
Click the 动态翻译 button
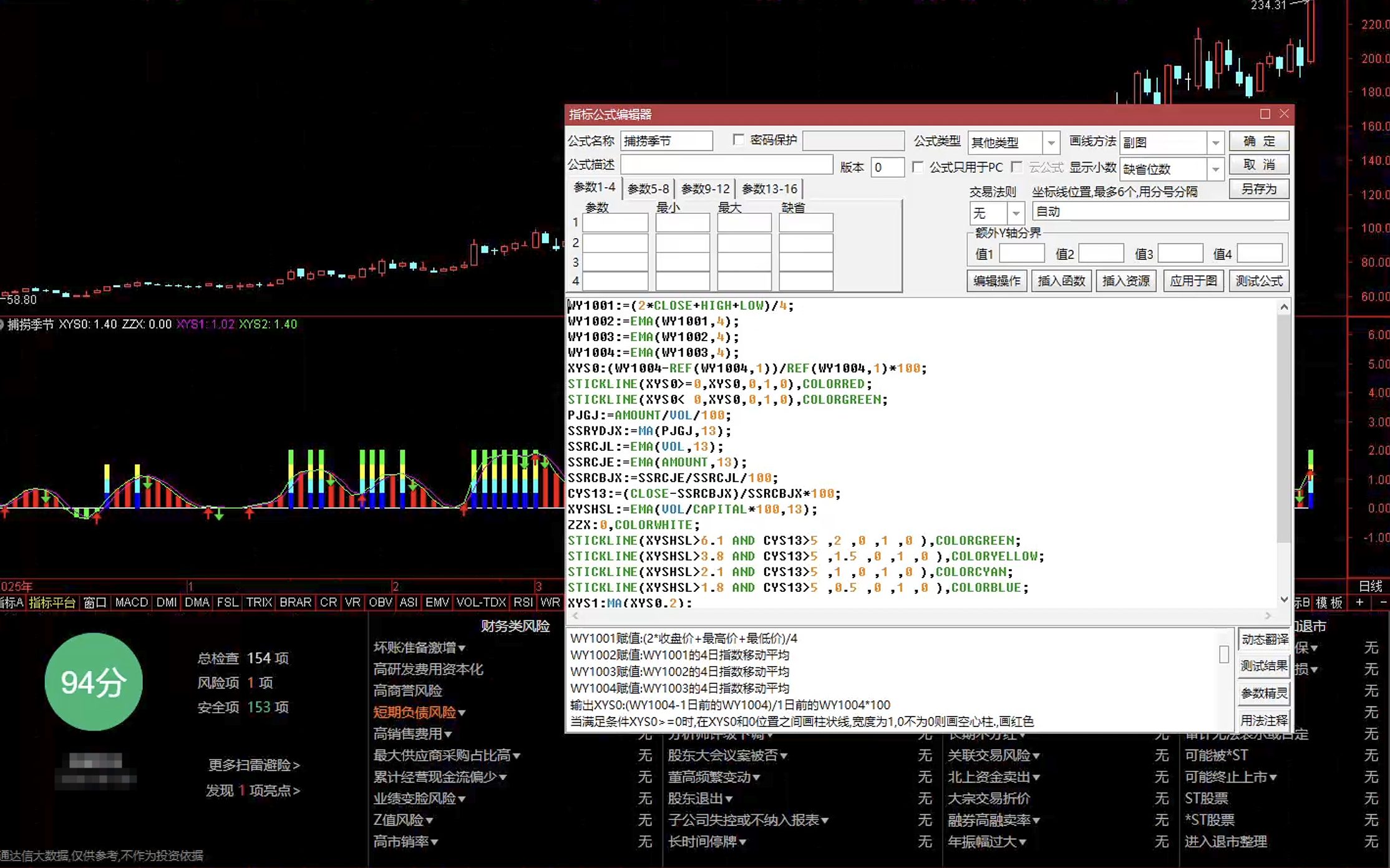click(x=1264, y=639)
